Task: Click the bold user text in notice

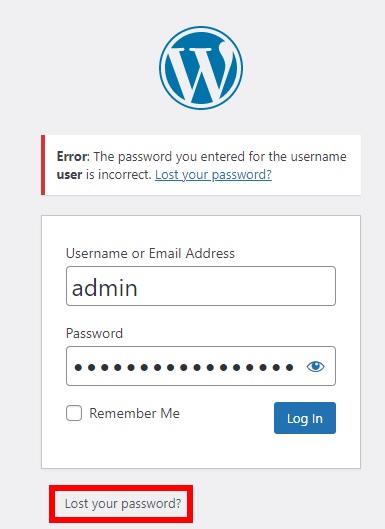Action: point(69,175)
